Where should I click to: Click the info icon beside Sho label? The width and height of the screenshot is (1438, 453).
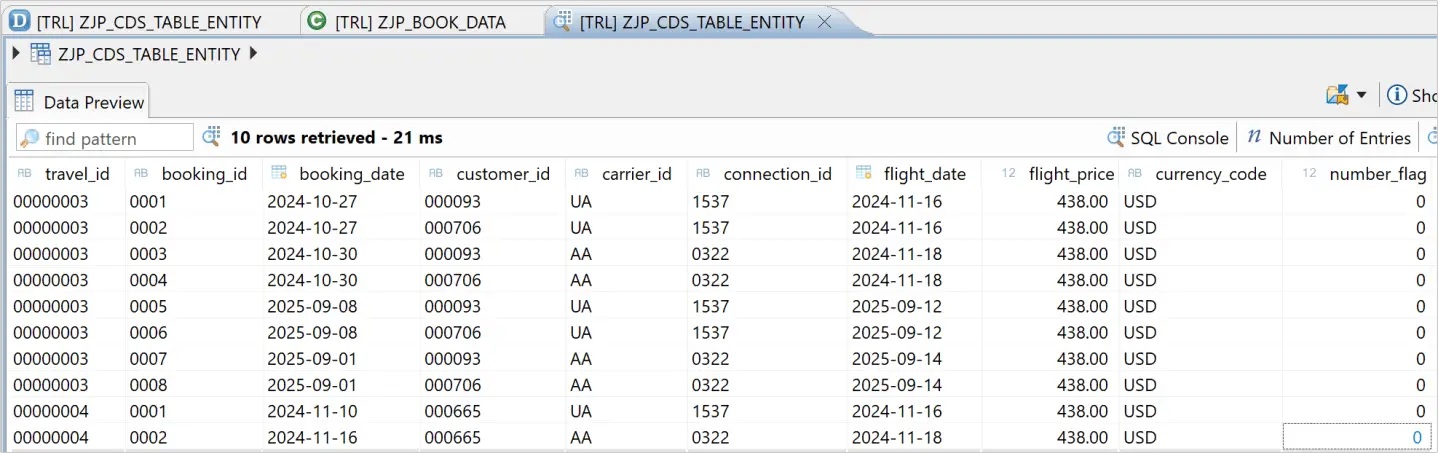point(1397,95)
